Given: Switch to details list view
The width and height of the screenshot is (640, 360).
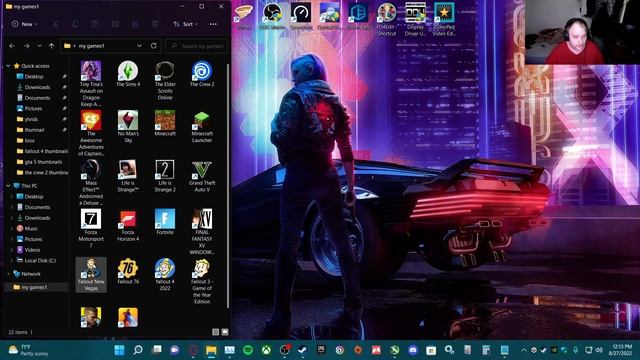Looking at the screenshot, I should point(216,332).
